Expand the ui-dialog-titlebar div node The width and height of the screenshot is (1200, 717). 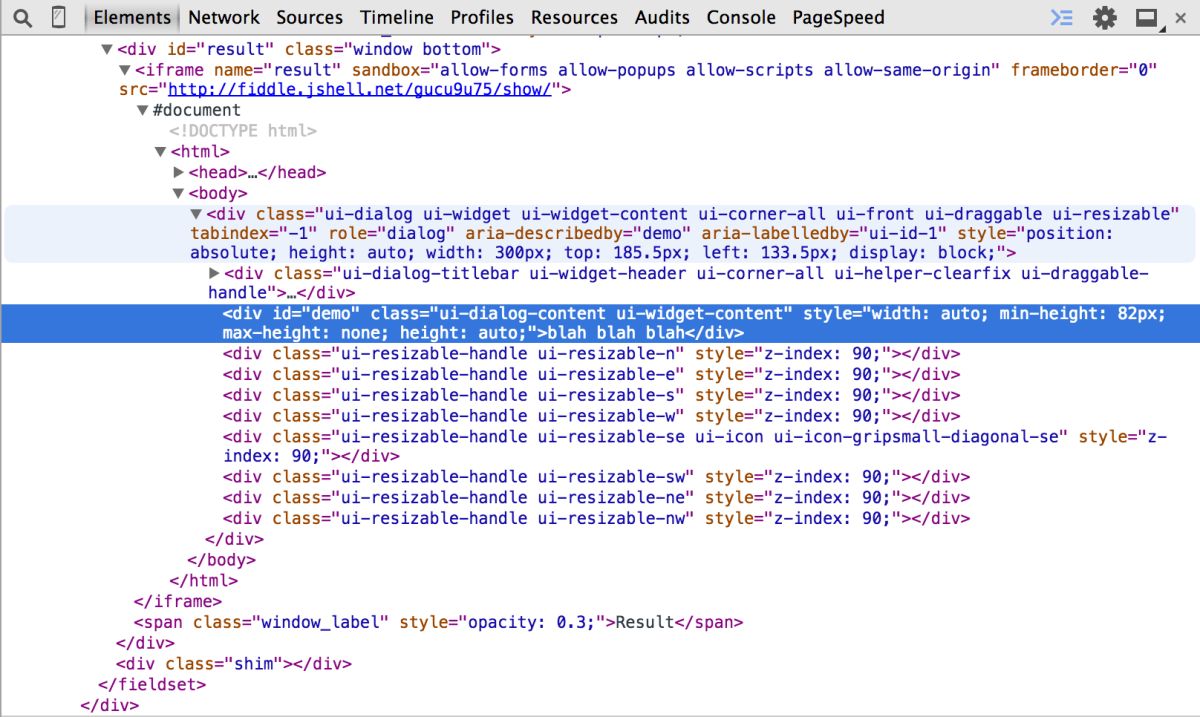pyautogui.click(x=214, y=273)
